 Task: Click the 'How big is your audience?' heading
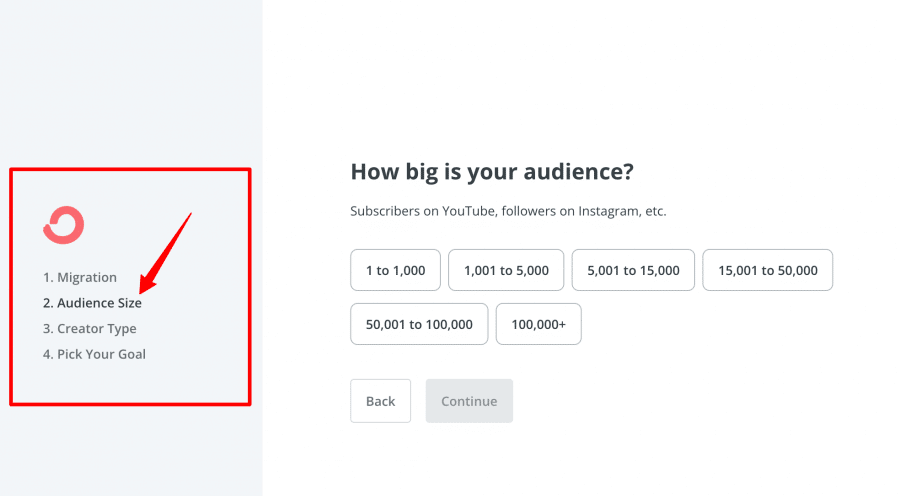click(x=492, y=172)
